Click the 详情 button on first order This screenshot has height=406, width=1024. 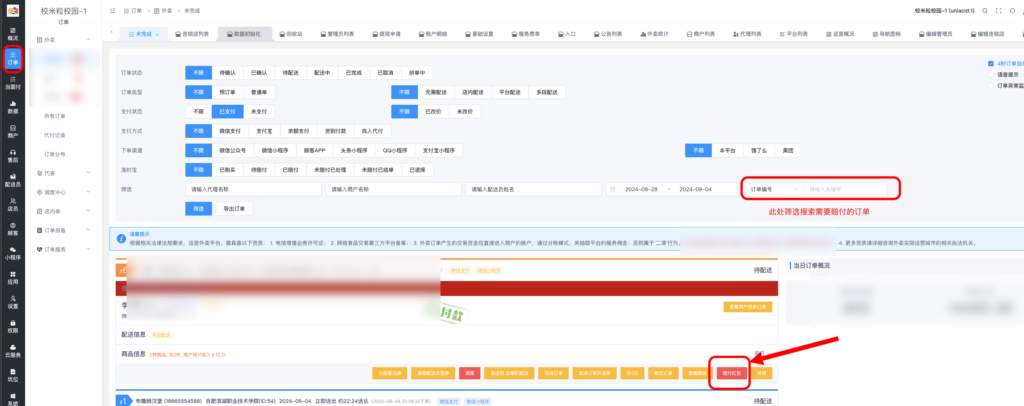point(761,373)
